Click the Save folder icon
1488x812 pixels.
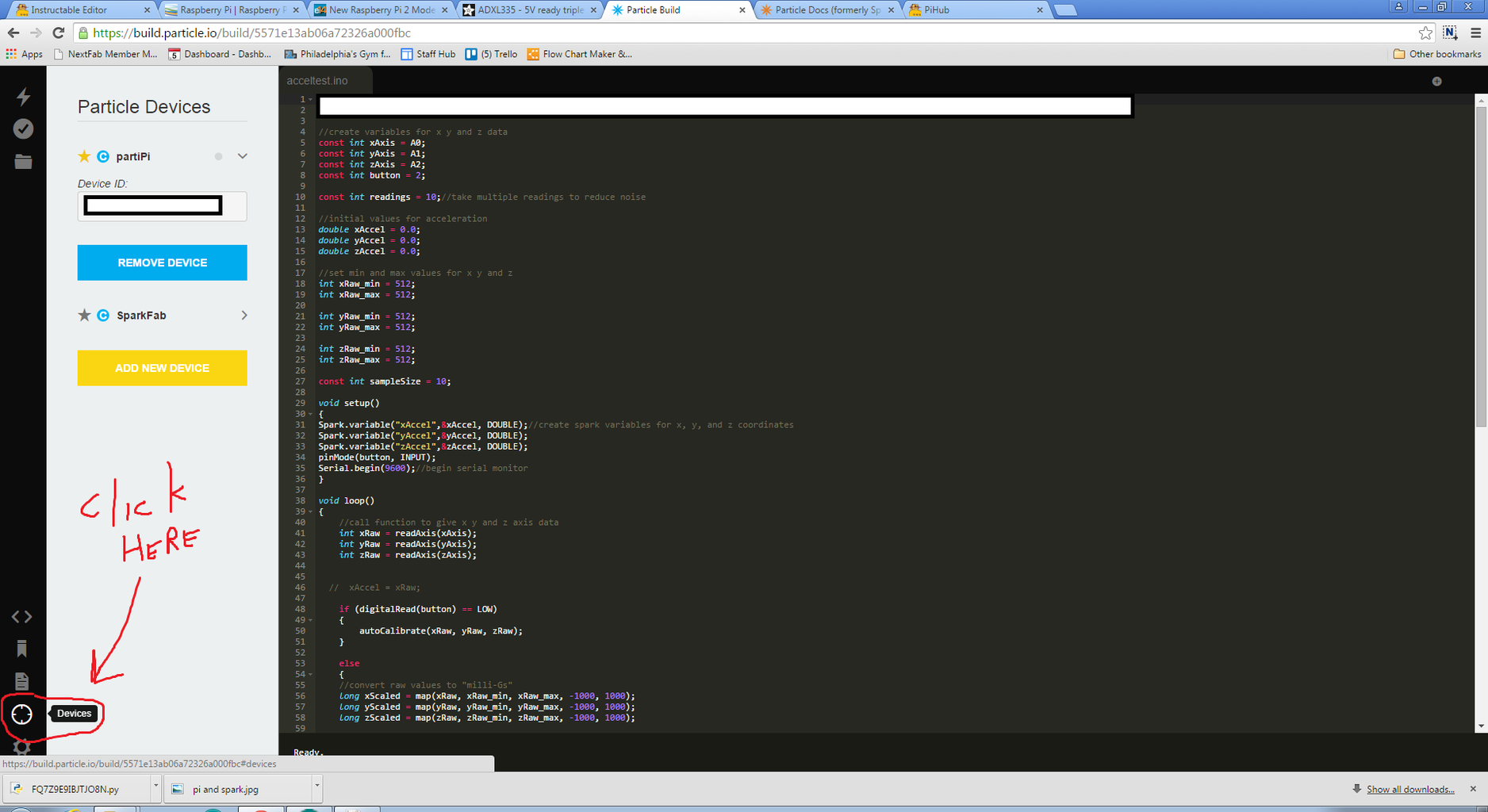click(x=23, y=161)
